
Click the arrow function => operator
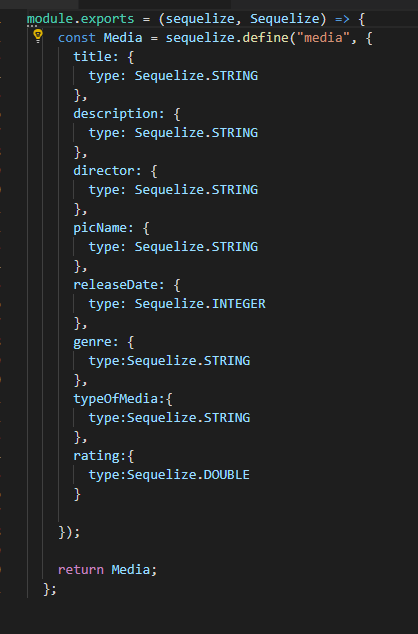click(342, 19)
